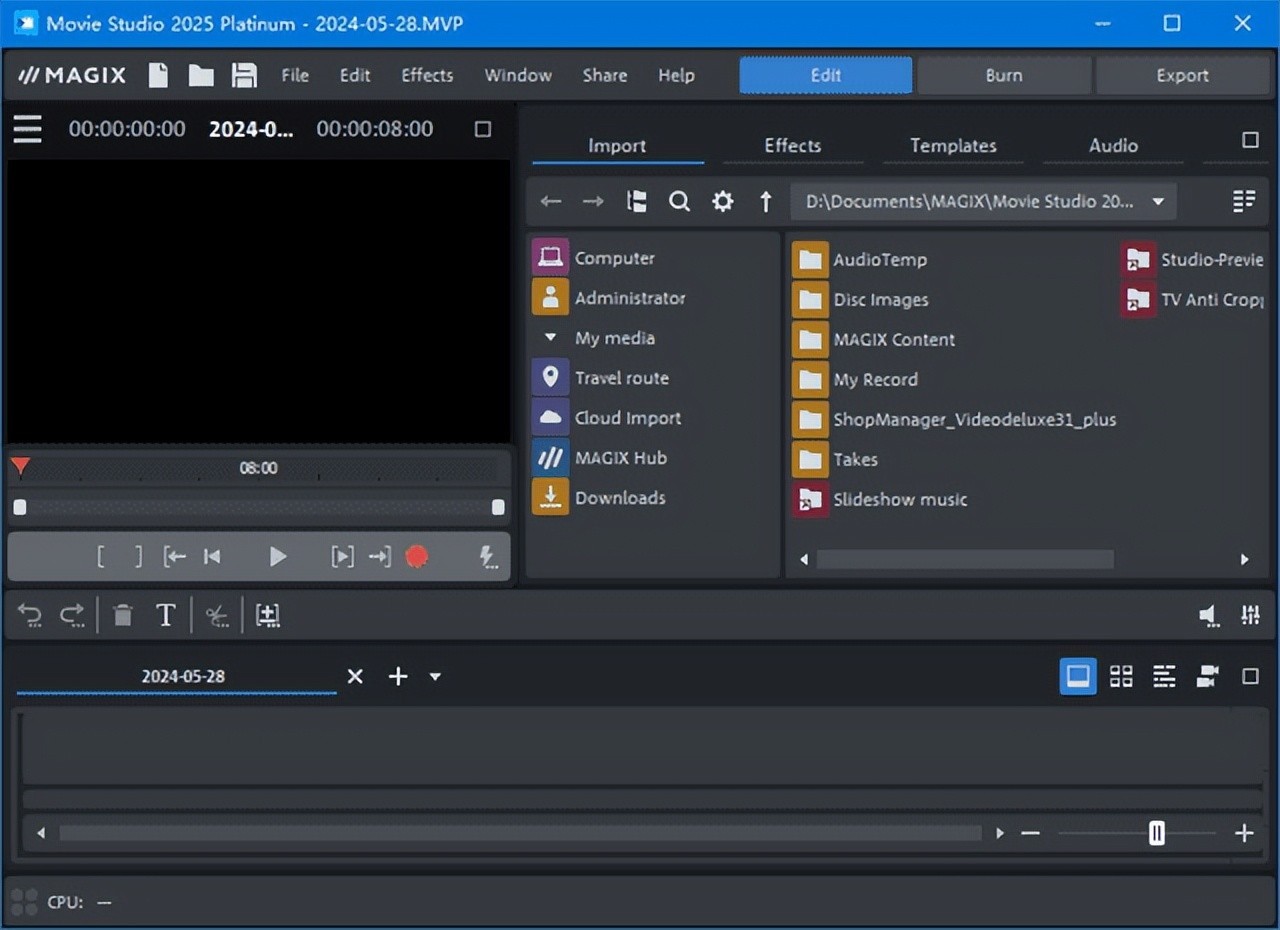
Task: Expand the folder path dropdown
Action: coord(1158,202)
